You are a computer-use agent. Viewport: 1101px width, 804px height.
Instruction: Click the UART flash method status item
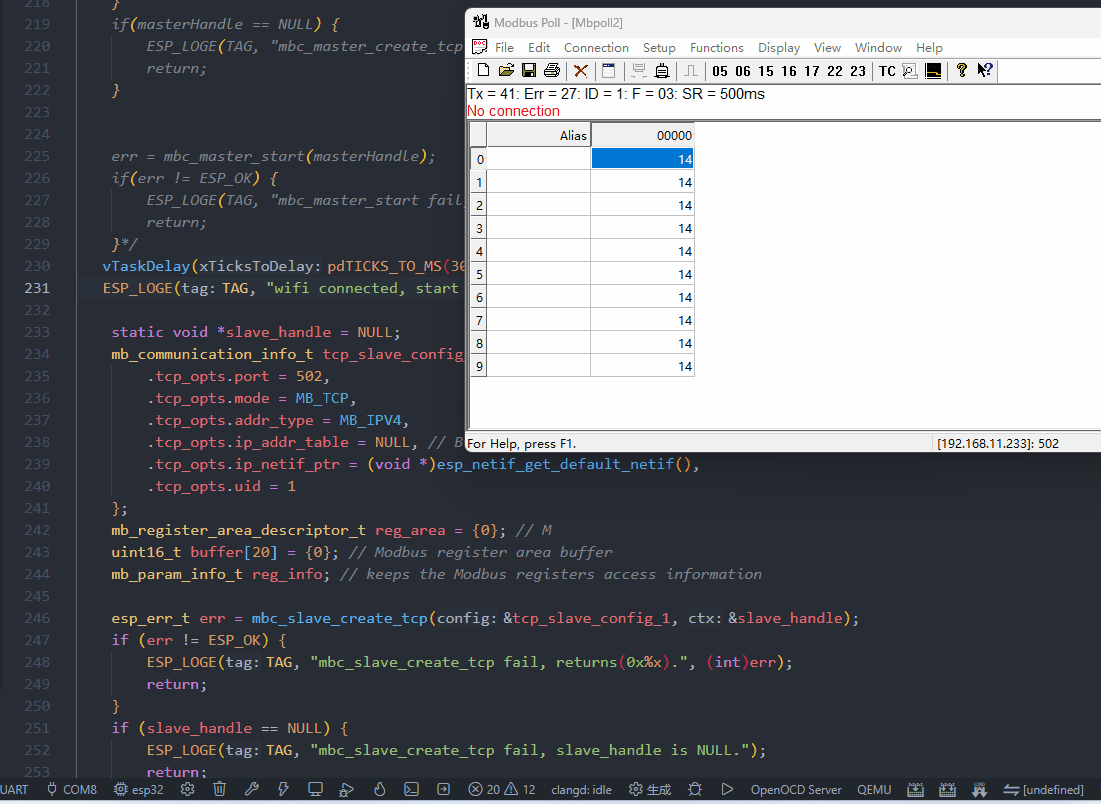15,789
